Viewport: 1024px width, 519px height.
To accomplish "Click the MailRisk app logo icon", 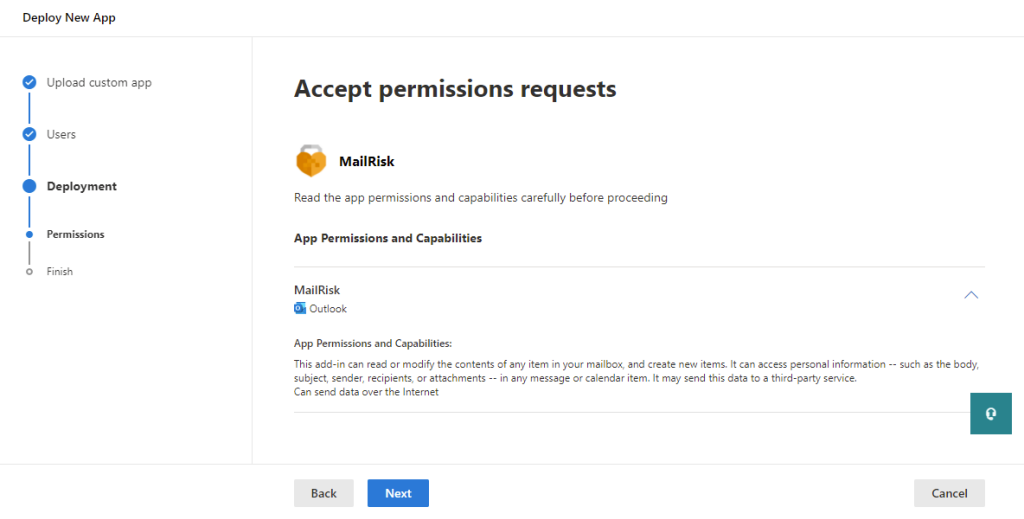I will pyautogui.click(x=311, y=161).
